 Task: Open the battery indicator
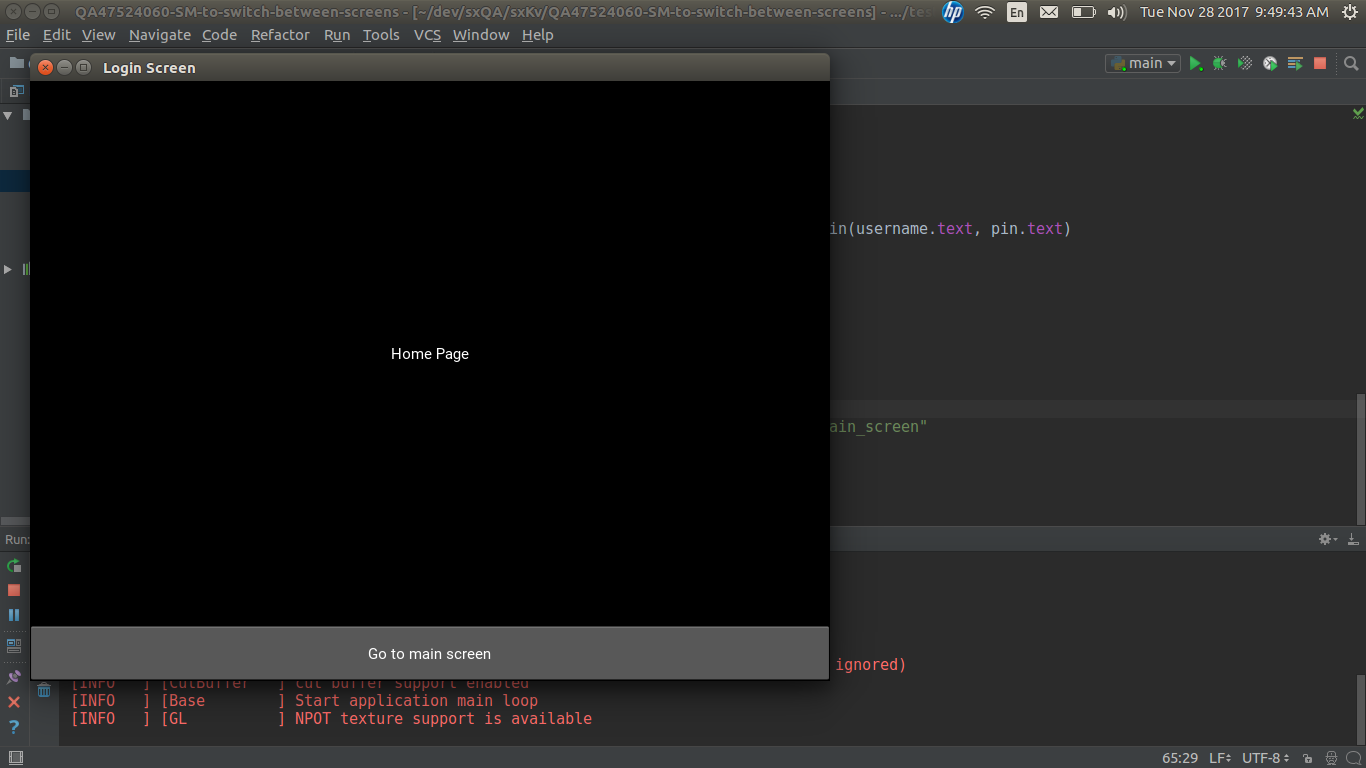tap(1083, 12)
